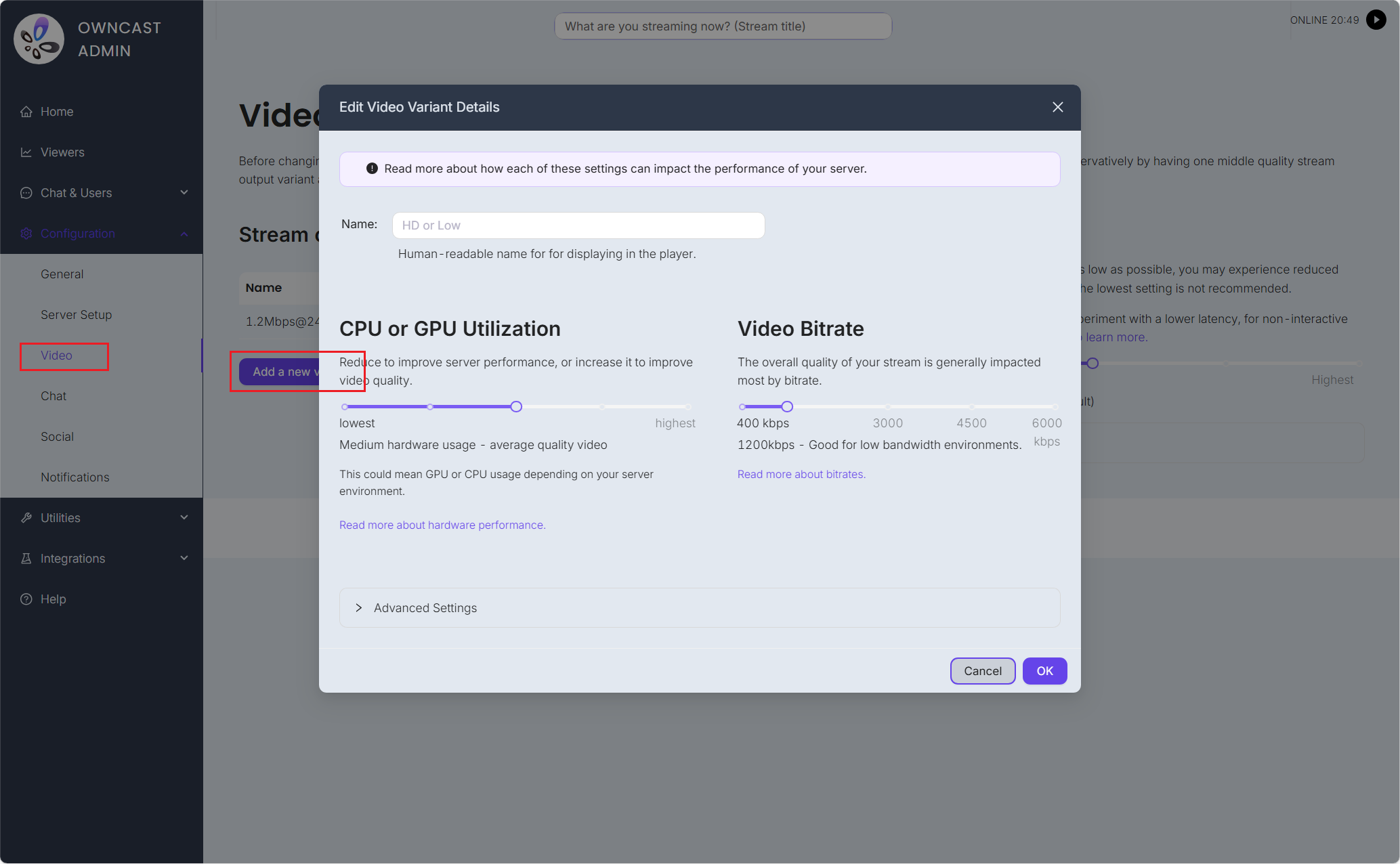Click the Help question mark icon
The height and width of the screenshot is (864, 1400).
tap(26, 599)
